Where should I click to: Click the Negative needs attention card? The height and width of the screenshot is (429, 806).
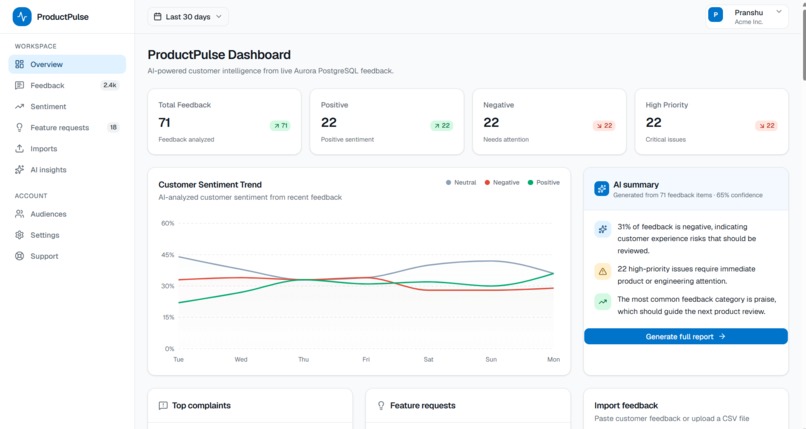point(549,122)
